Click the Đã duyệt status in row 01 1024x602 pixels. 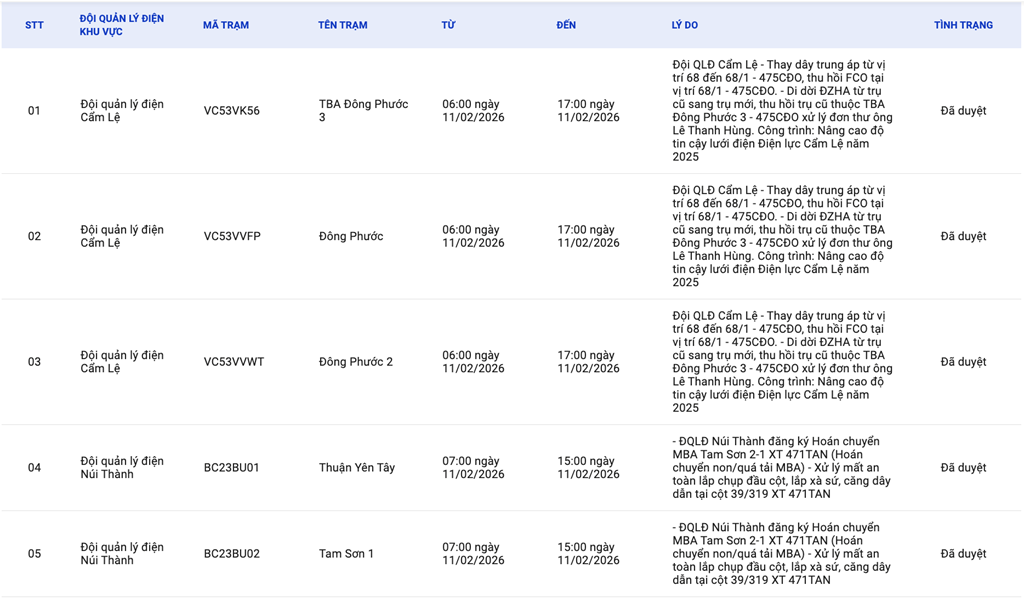click(963, 111)
